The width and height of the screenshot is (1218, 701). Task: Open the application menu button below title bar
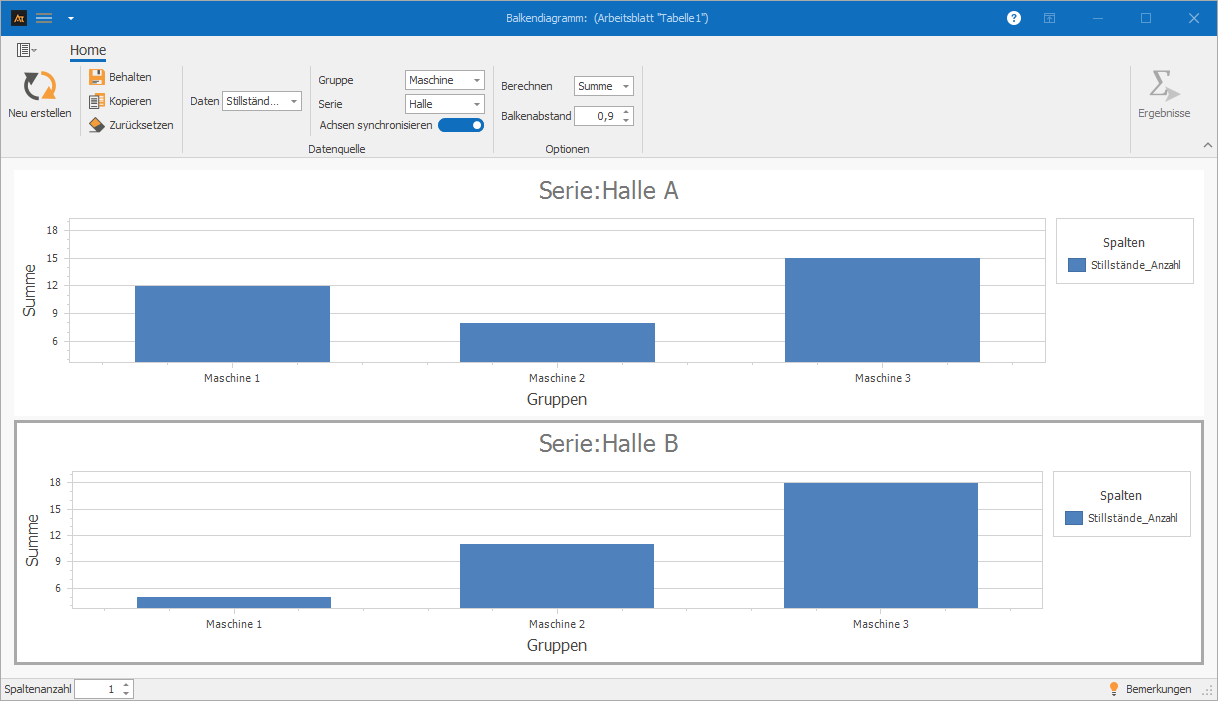(26, 50)
